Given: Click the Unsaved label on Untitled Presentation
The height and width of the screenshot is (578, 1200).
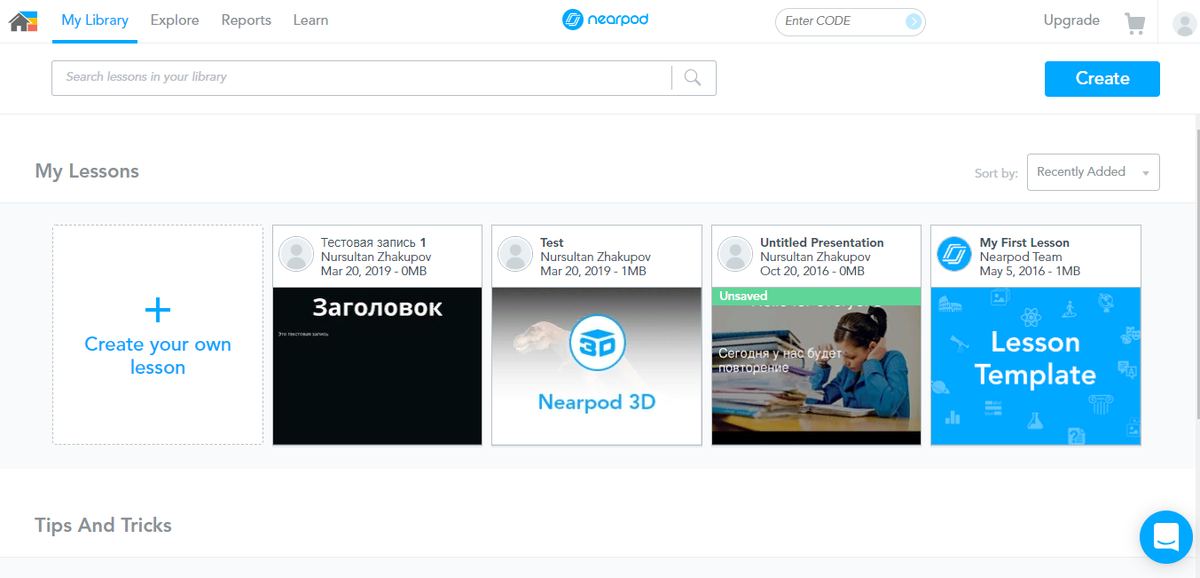Looking at the screenshot, I should click(743, 296).
